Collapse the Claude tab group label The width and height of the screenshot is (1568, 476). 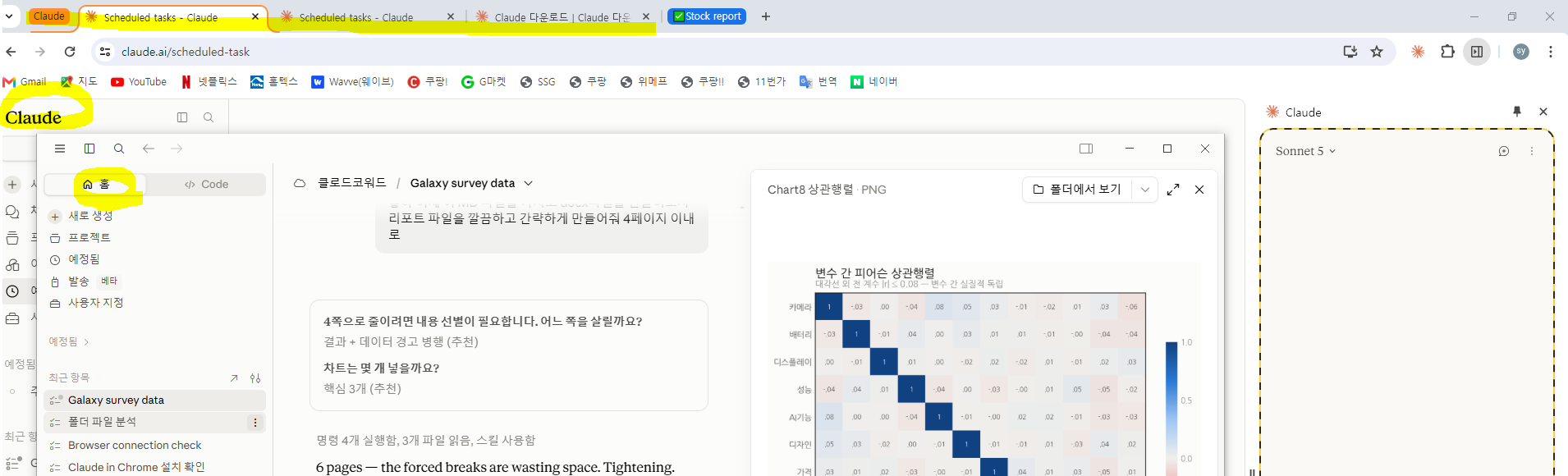49,16
